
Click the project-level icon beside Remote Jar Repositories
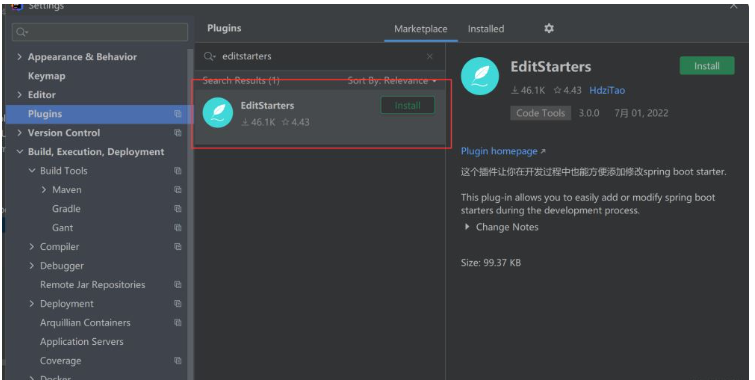point(178,285)
